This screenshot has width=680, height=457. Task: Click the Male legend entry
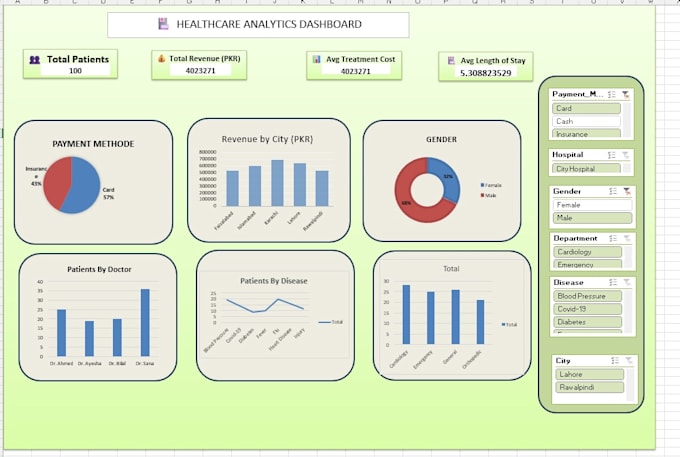(488, 196)
